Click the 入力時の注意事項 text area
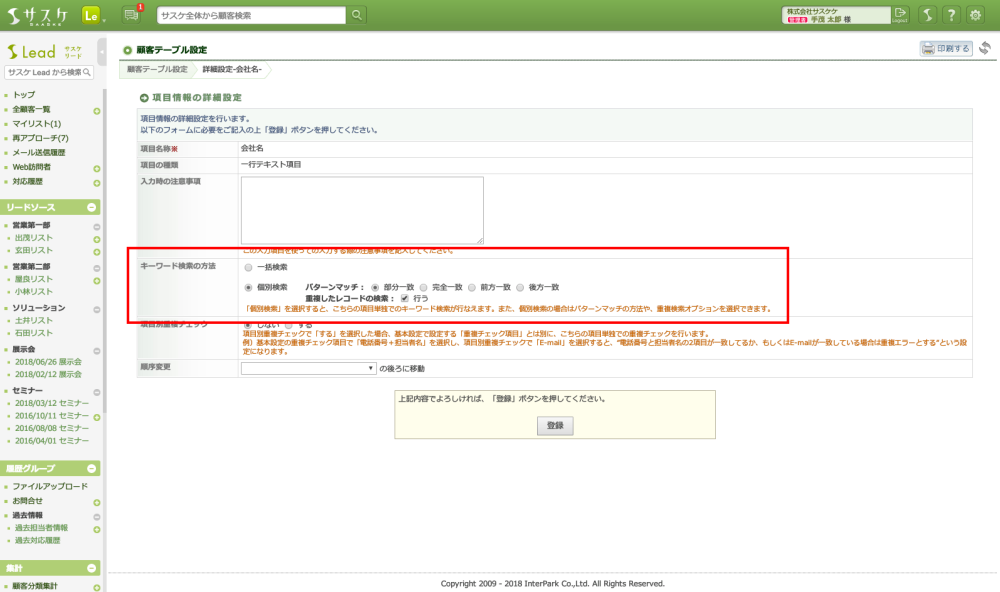 (362, 210)
